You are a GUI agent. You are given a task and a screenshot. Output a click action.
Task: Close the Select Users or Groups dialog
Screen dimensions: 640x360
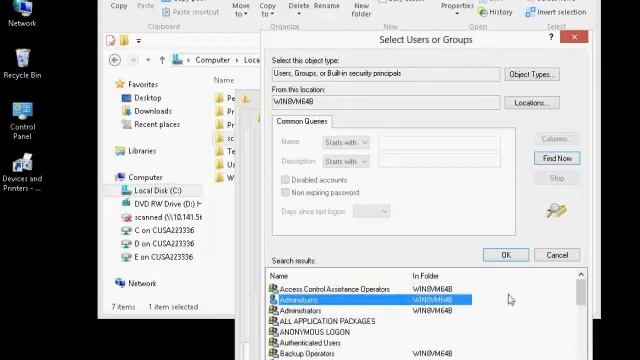(x=574, y=37)
